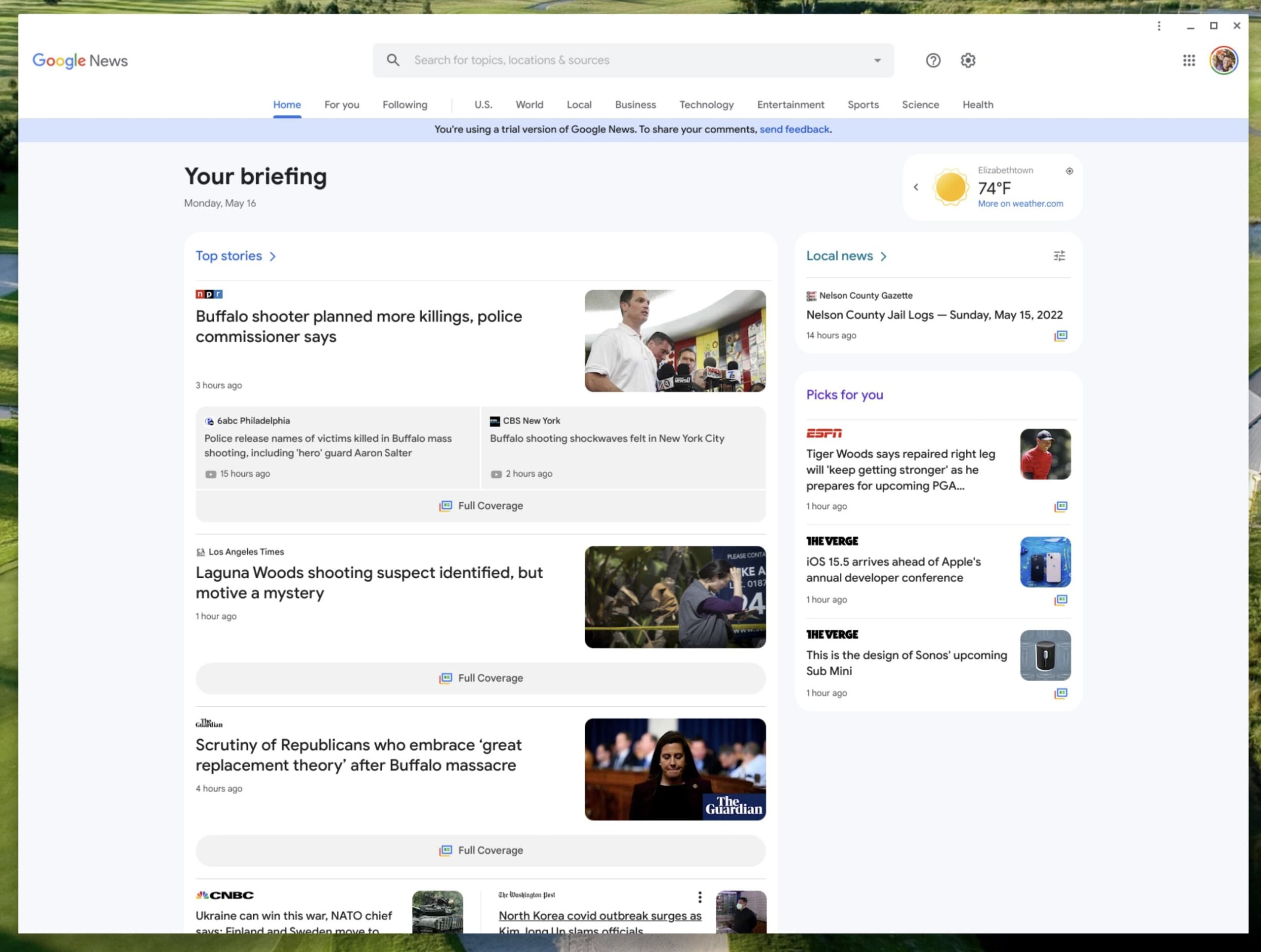Go to the Business tab

(635, 105)
